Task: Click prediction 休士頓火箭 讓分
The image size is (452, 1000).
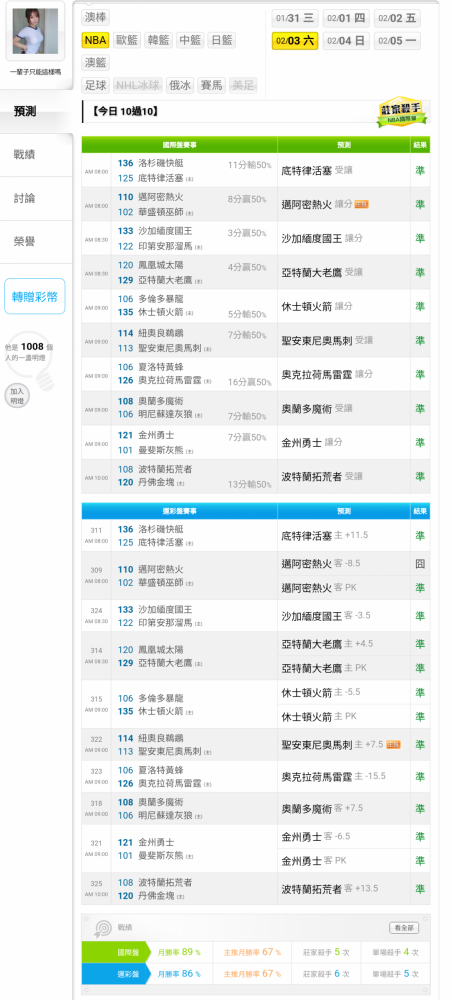Action: coord(317,306)
